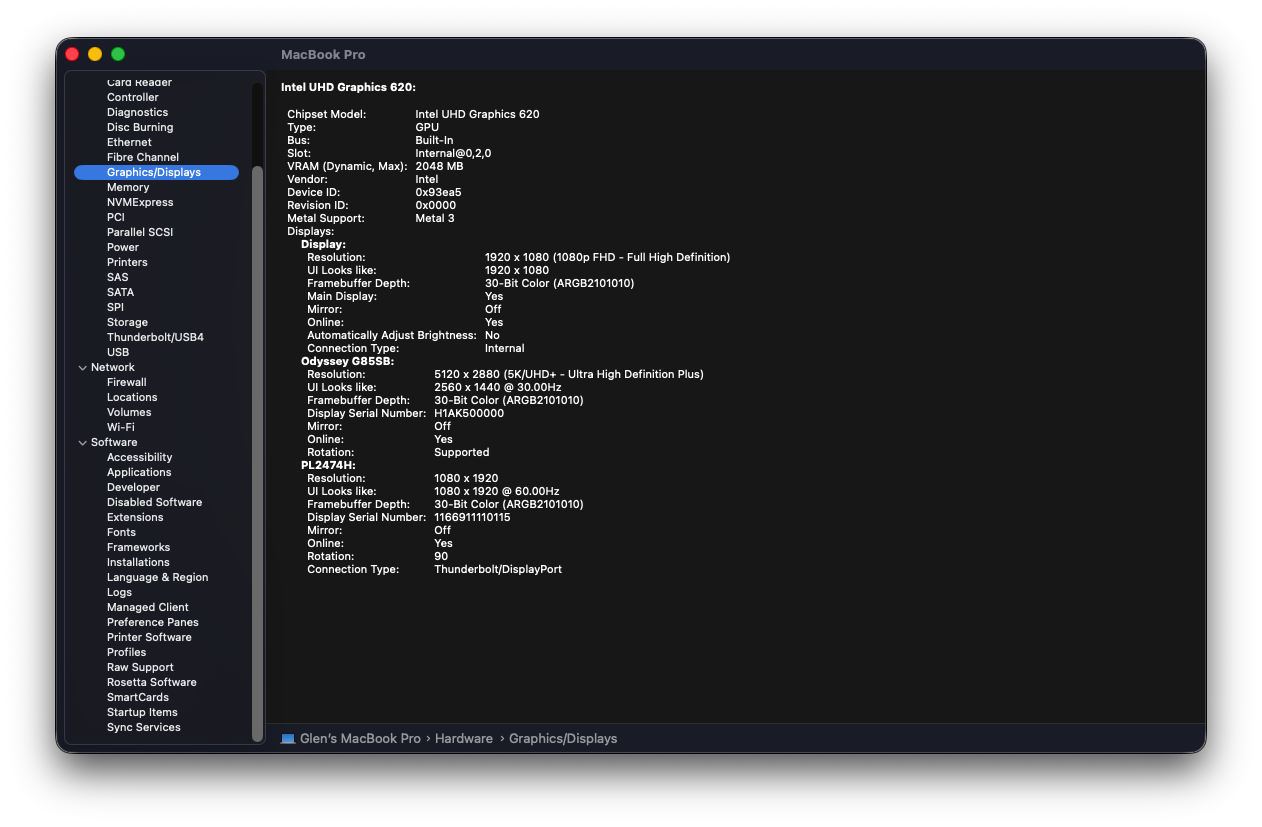Open Startup Items in the sidebar
Screen dimensions: 1262x827
click(142, 712)
